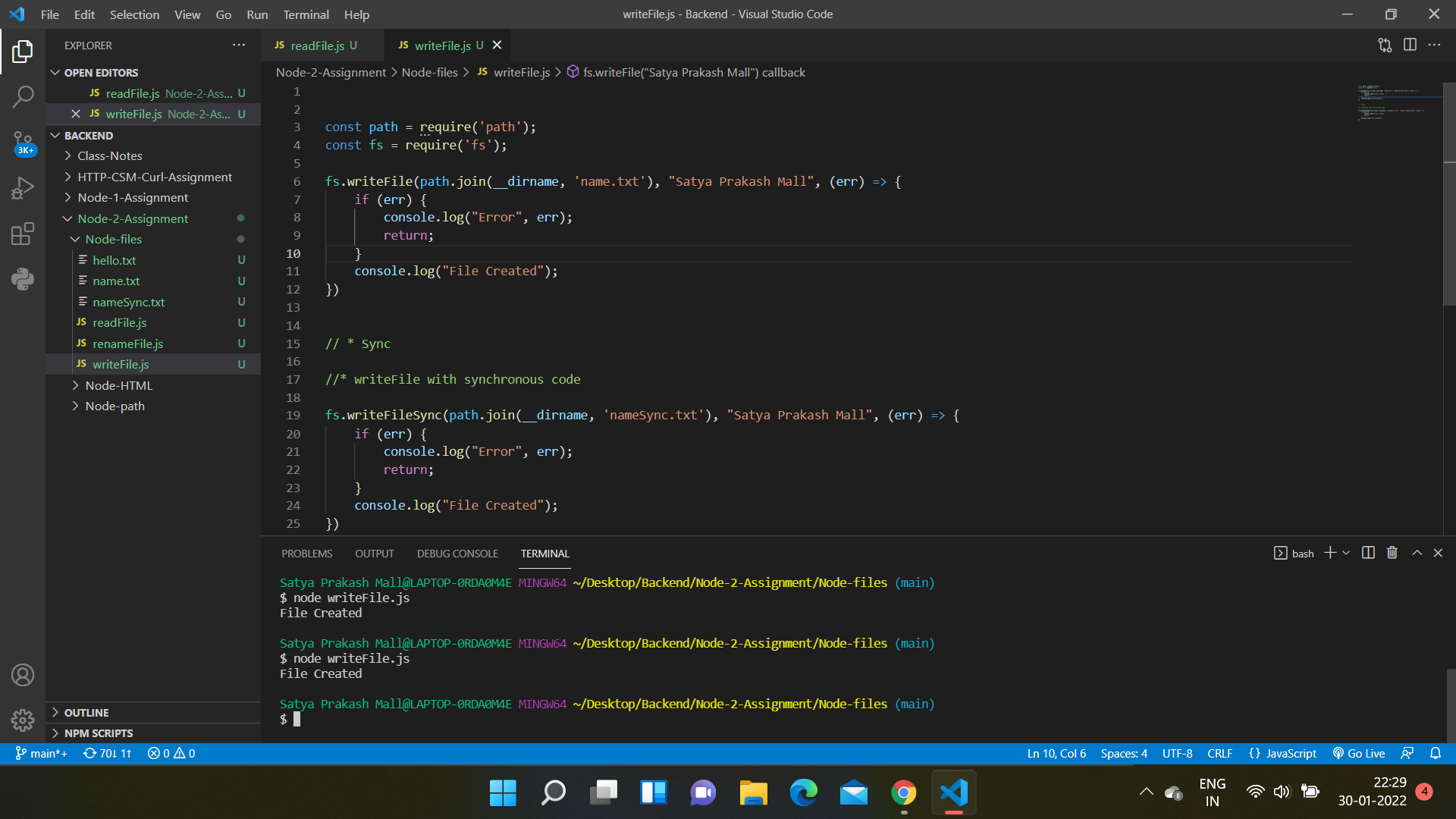Split the editor to the right
1456x819 pixels.
coord(1410,45)
